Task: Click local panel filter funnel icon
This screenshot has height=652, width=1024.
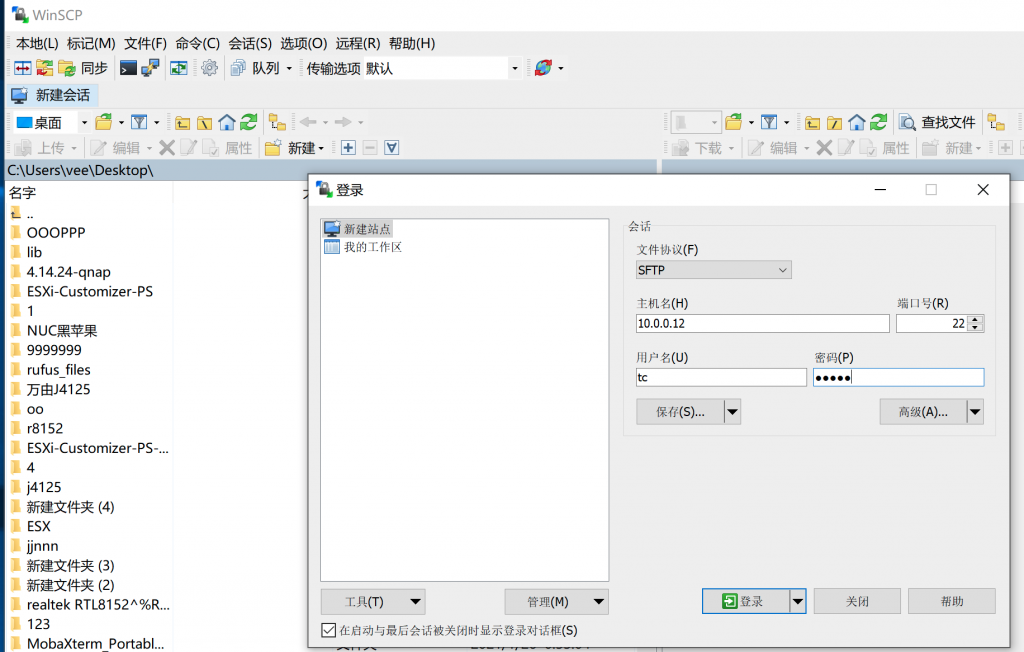Action: [x=139, y=122]
